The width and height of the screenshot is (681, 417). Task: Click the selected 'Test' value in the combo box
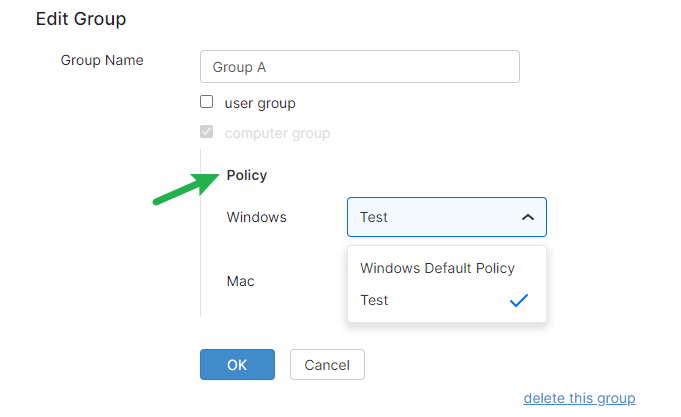click(374, 217)
